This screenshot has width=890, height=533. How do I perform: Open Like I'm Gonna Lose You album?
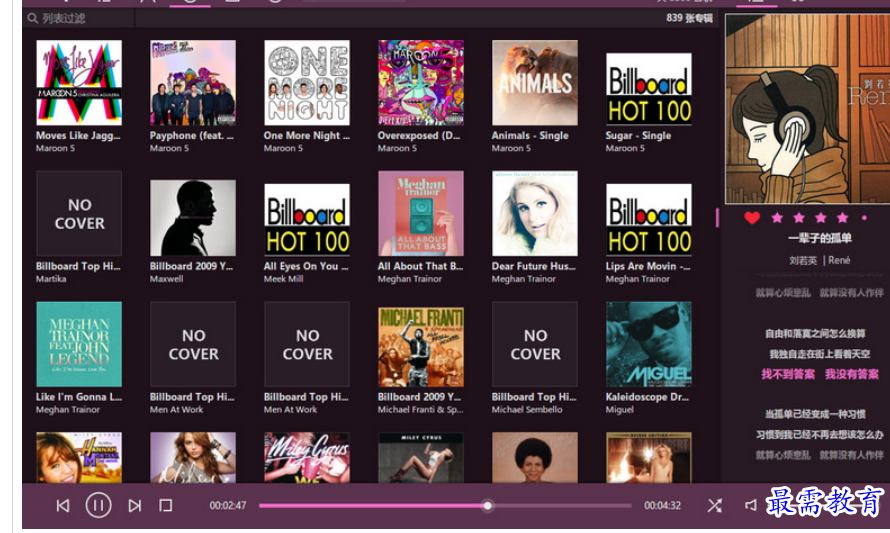click(x=79, y=344)
